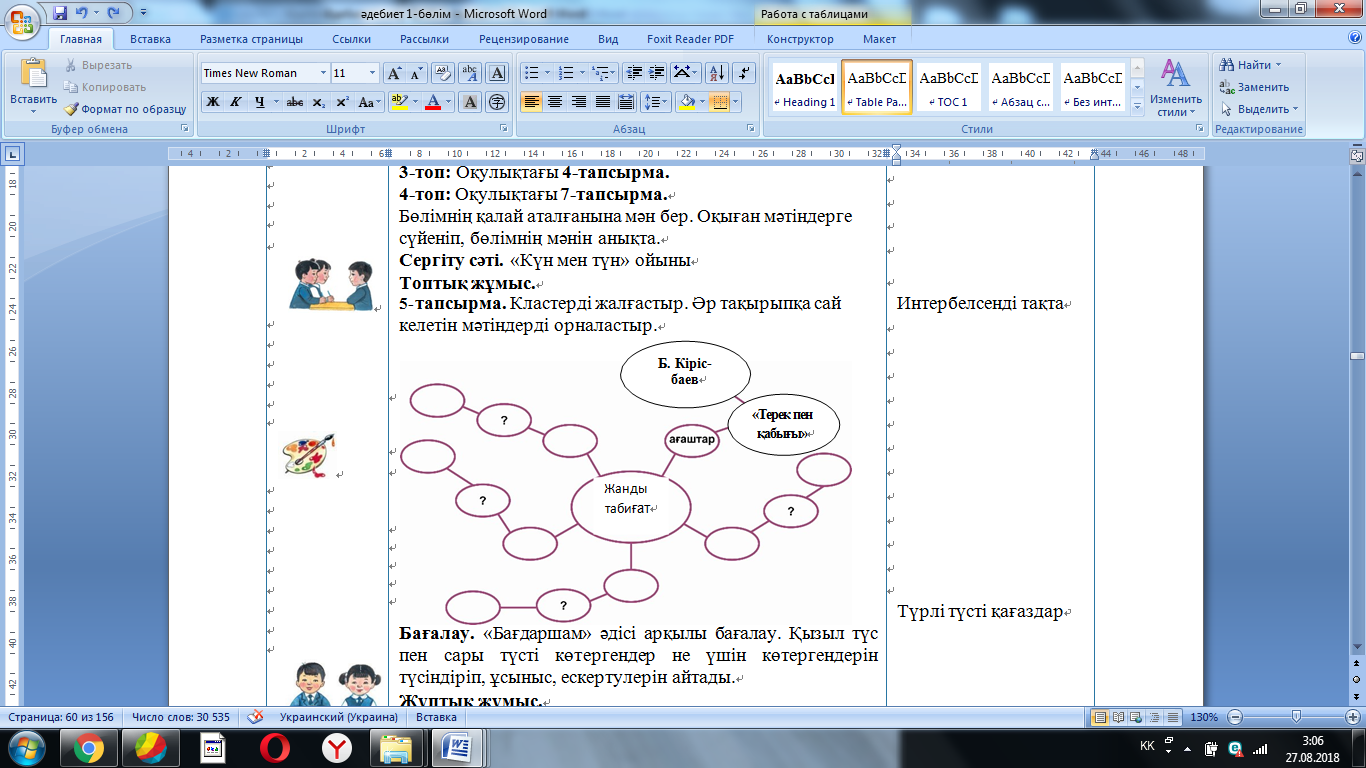Switch to print layout view in status bar
The image size is (1366, 768).
[x=1101, y=718]
